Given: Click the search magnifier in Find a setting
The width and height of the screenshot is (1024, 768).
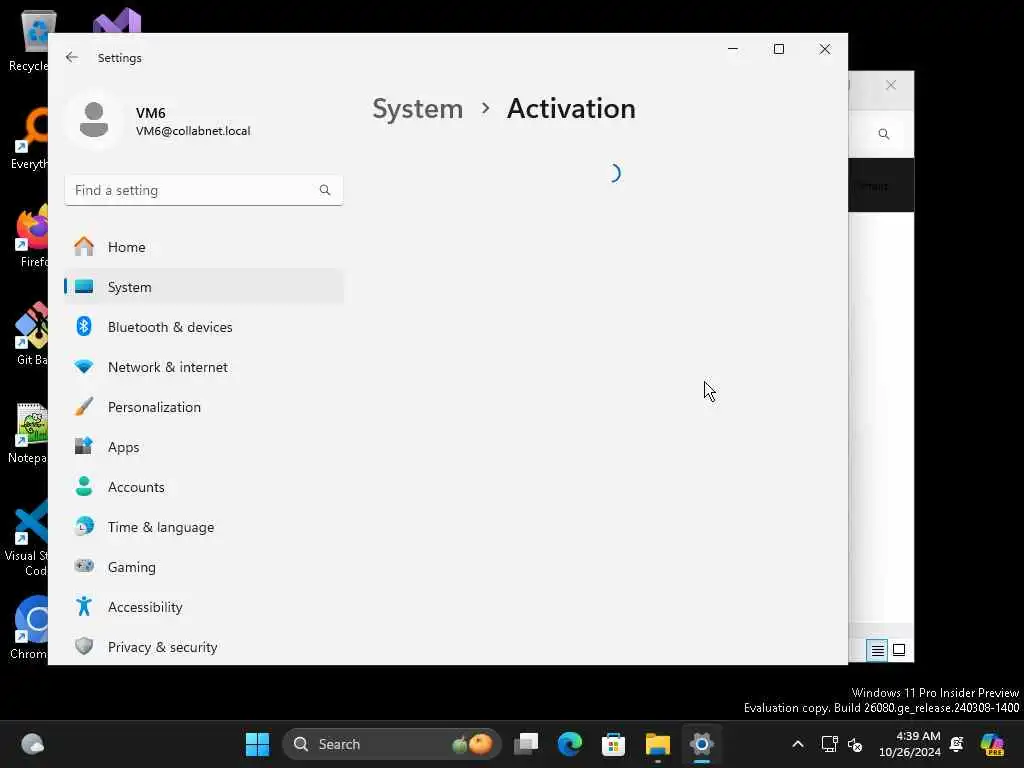Looking at the screenshot, I should pyautogui.click(x=325, y=190).
